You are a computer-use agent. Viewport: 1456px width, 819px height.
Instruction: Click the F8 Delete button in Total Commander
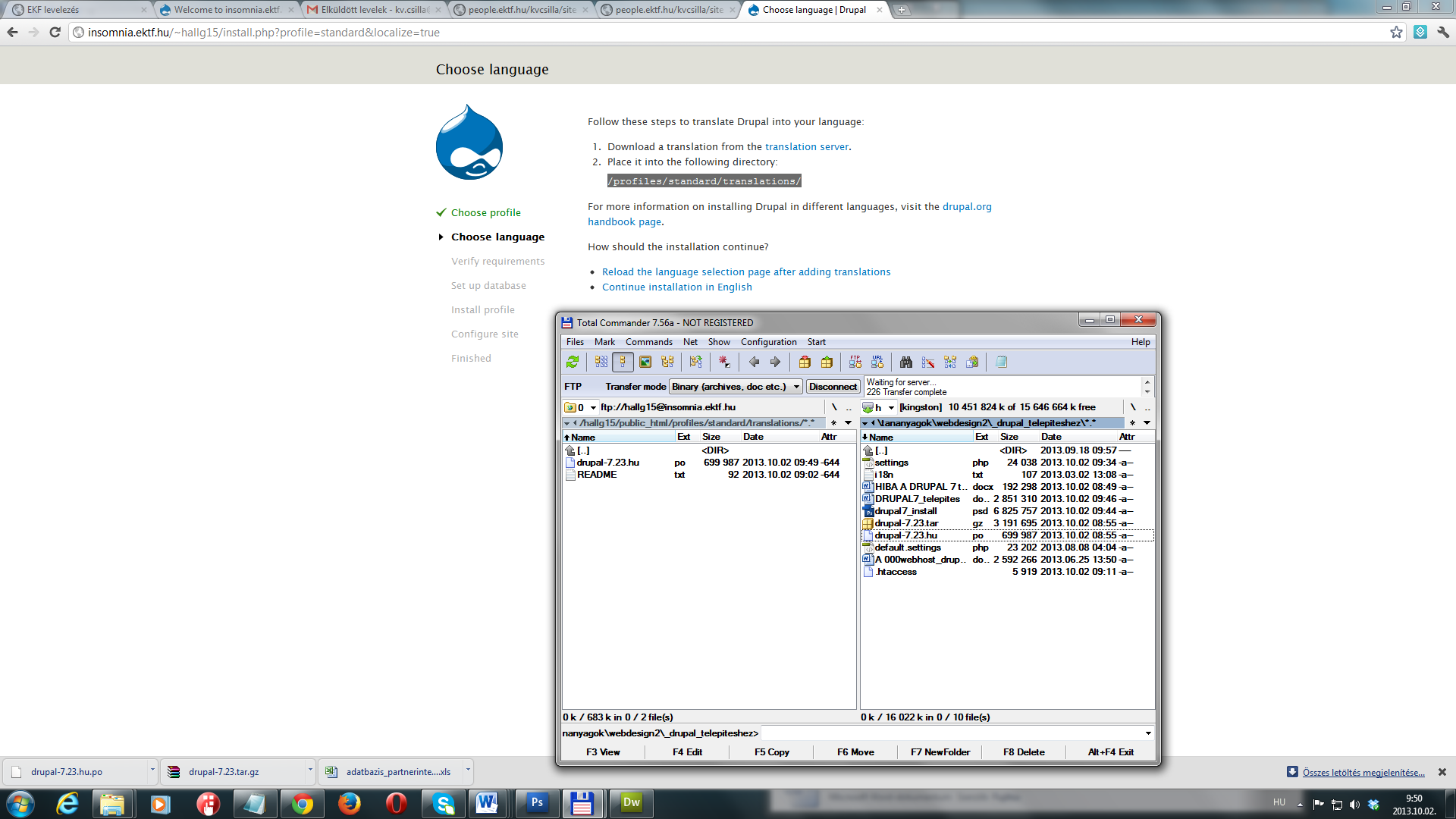click(x=1026, y=751)
